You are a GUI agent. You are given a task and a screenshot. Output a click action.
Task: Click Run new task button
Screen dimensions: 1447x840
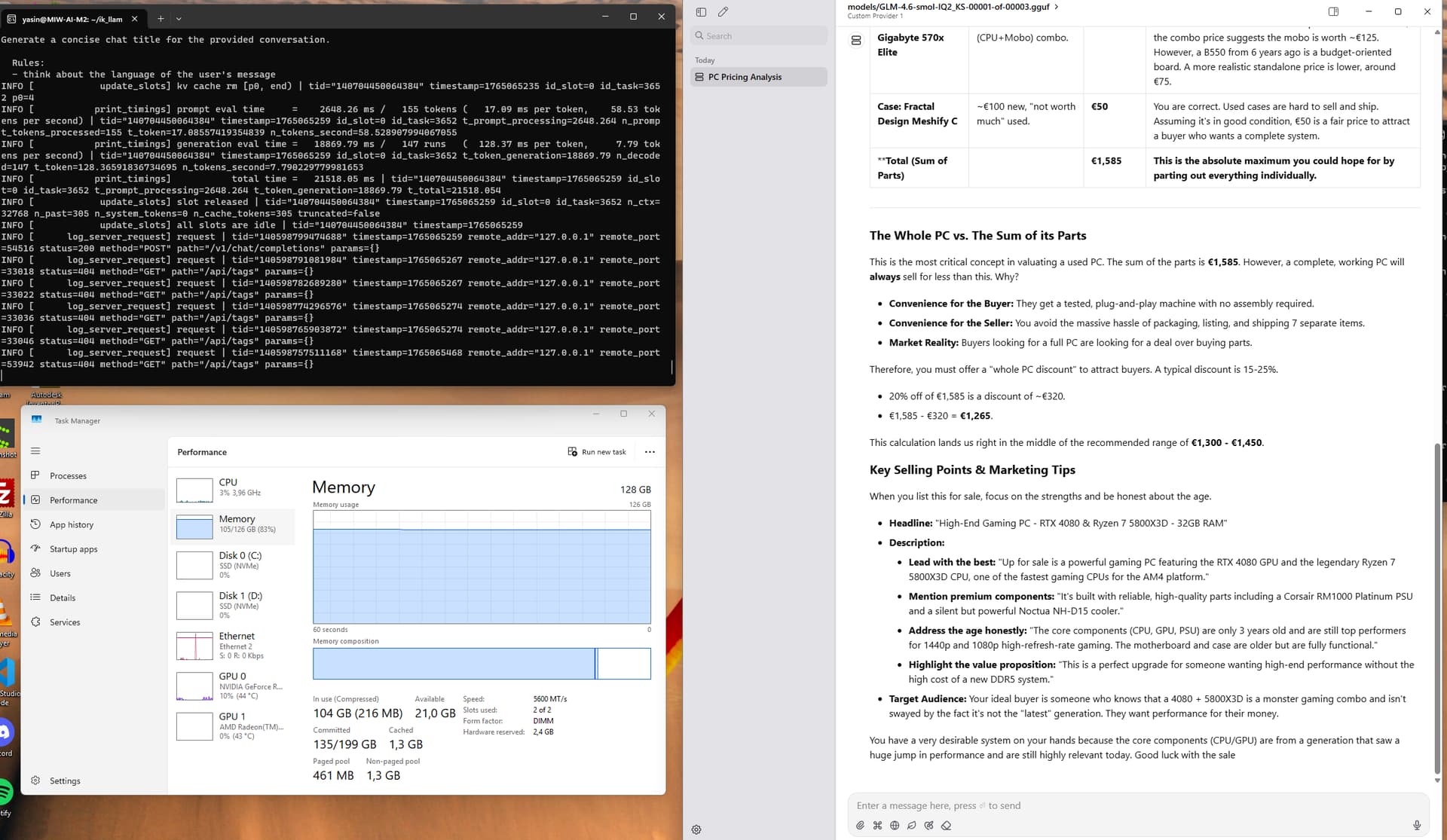point(597,452)
